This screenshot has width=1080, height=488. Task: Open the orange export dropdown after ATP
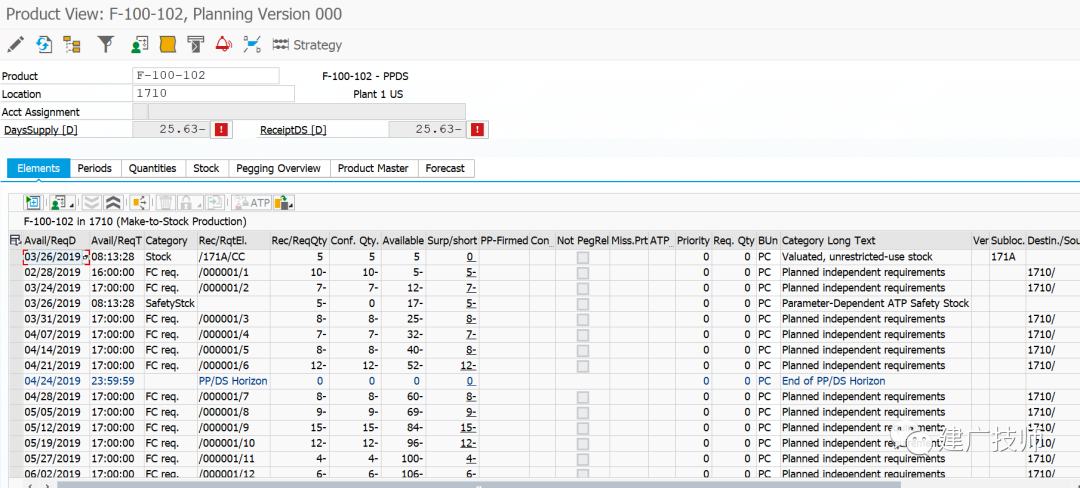pyautogui.click(x=284, y=202)
